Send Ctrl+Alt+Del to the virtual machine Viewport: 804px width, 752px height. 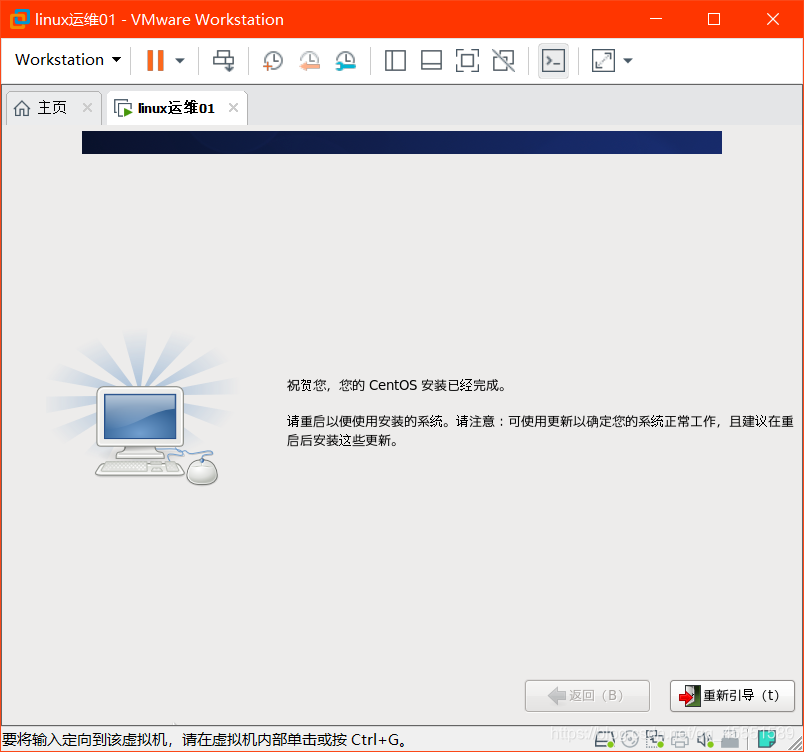pyautogui.click(x=224, y=60)
